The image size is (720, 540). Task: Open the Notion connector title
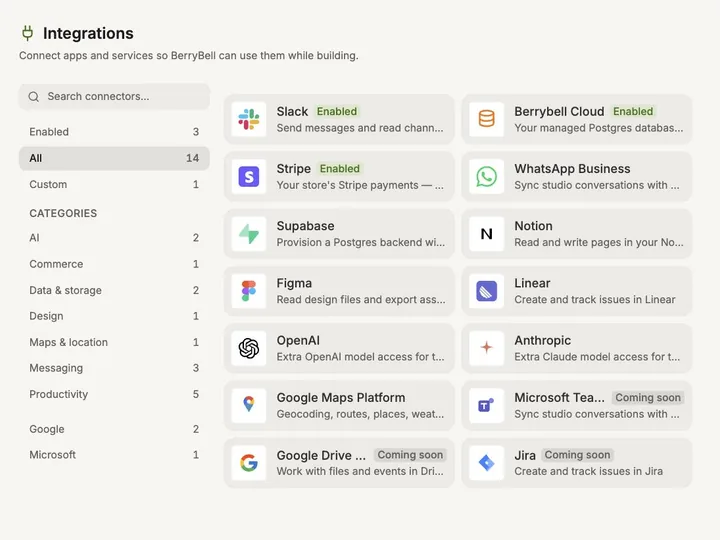pyautogui.click(x=533, y=226)
